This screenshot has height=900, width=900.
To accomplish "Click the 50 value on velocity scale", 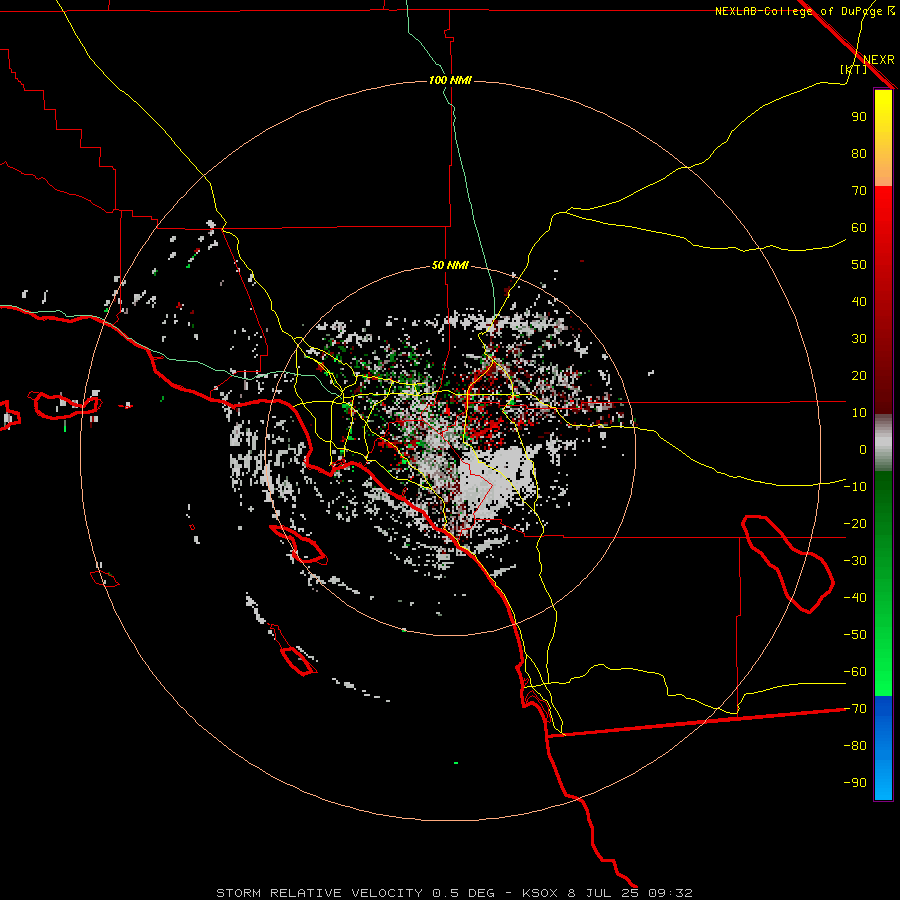I will [859, 265].
